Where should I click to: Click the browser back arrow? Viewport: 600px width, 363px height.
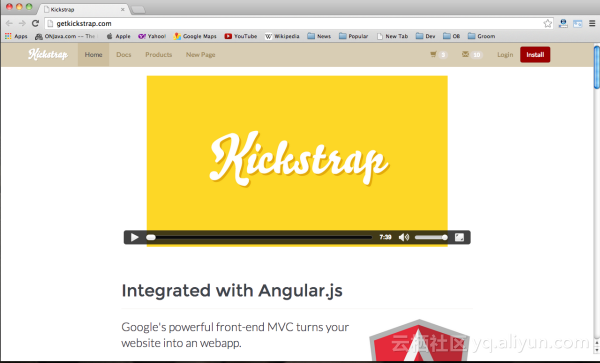tap(9, 23)
